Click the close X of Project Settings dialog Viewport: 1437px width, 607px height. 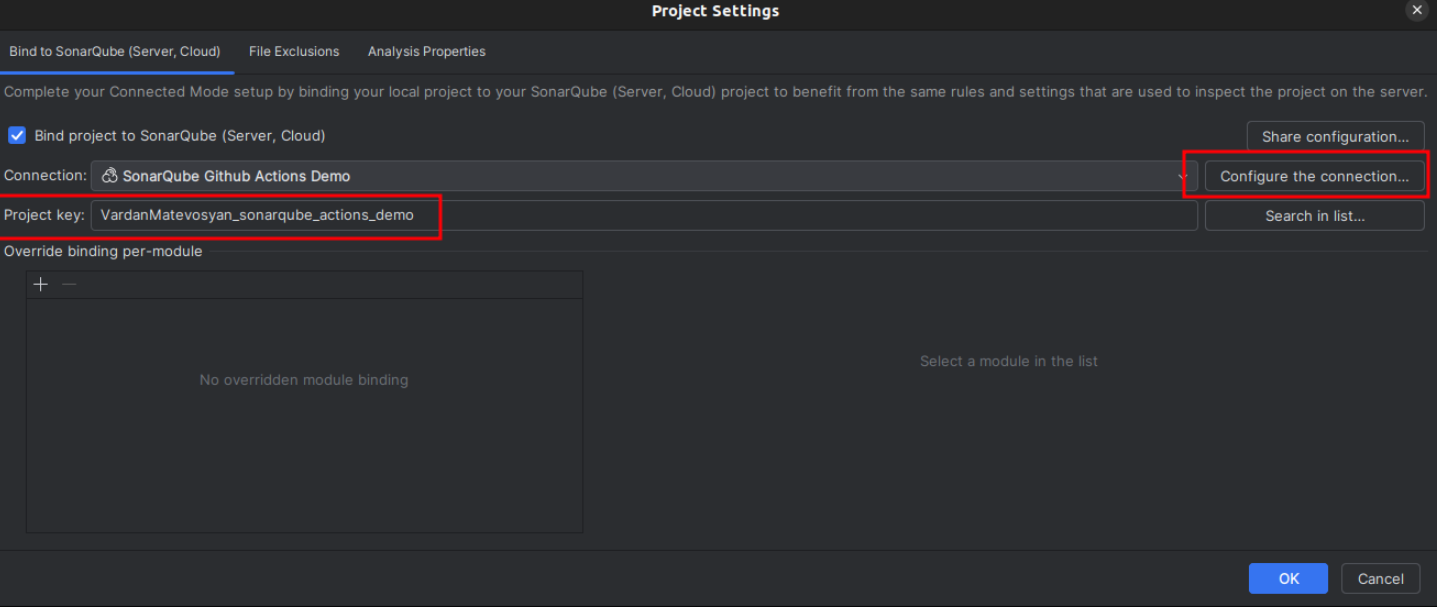pyautogui.click(x=1417, y=11)
